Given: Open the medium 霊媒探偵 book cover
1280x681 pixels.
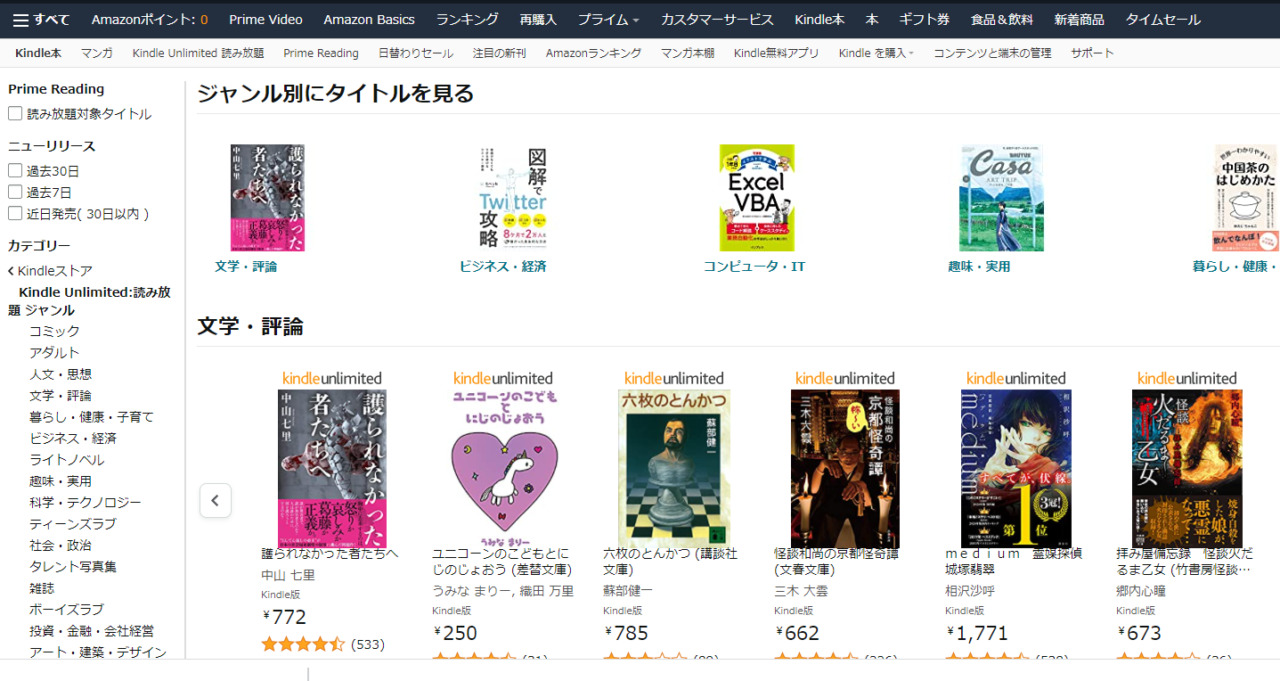Looking at the screenshot, I should [1016, 468].
